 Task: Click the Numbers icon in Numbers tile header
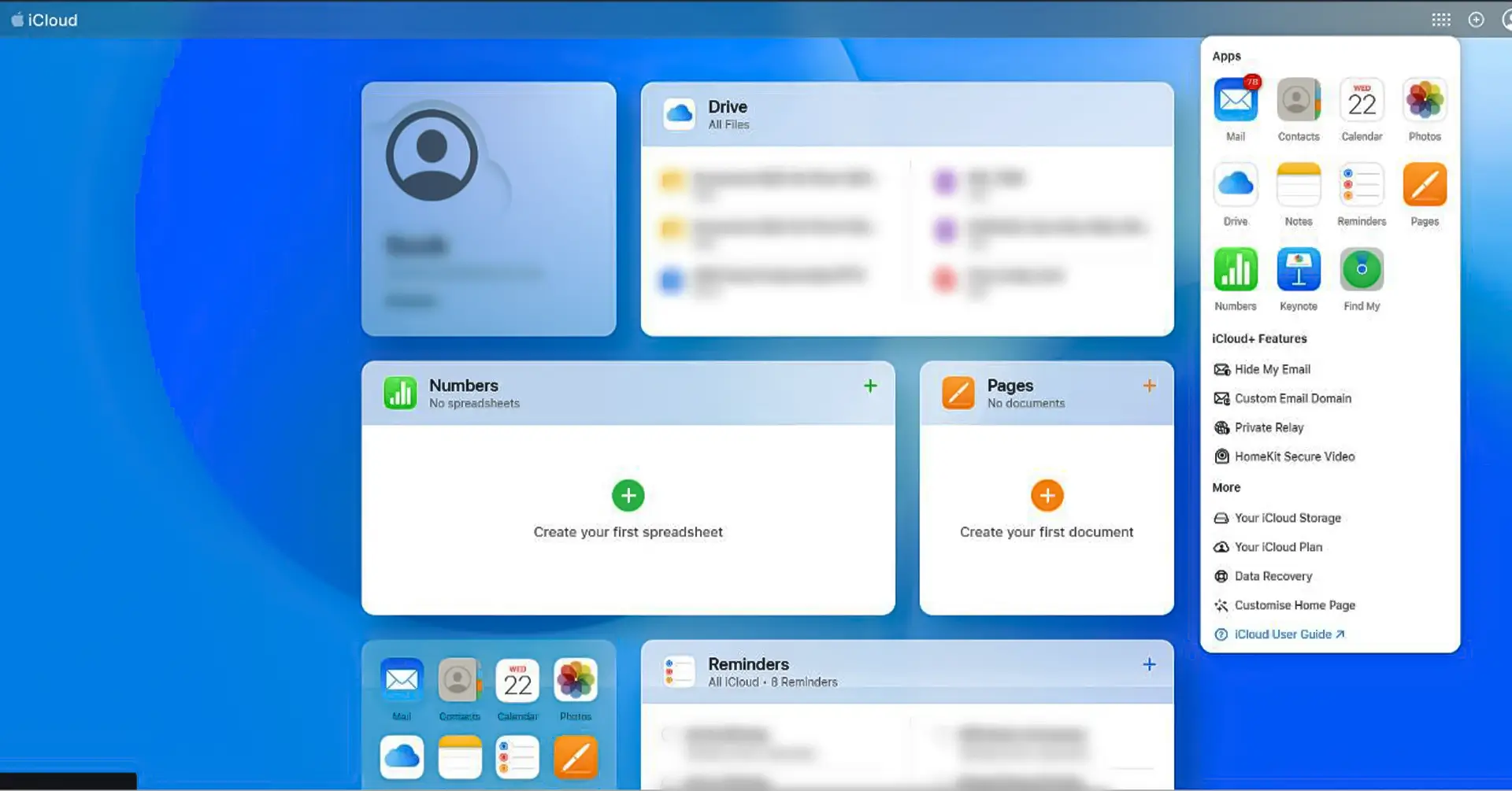click(400, 393)
